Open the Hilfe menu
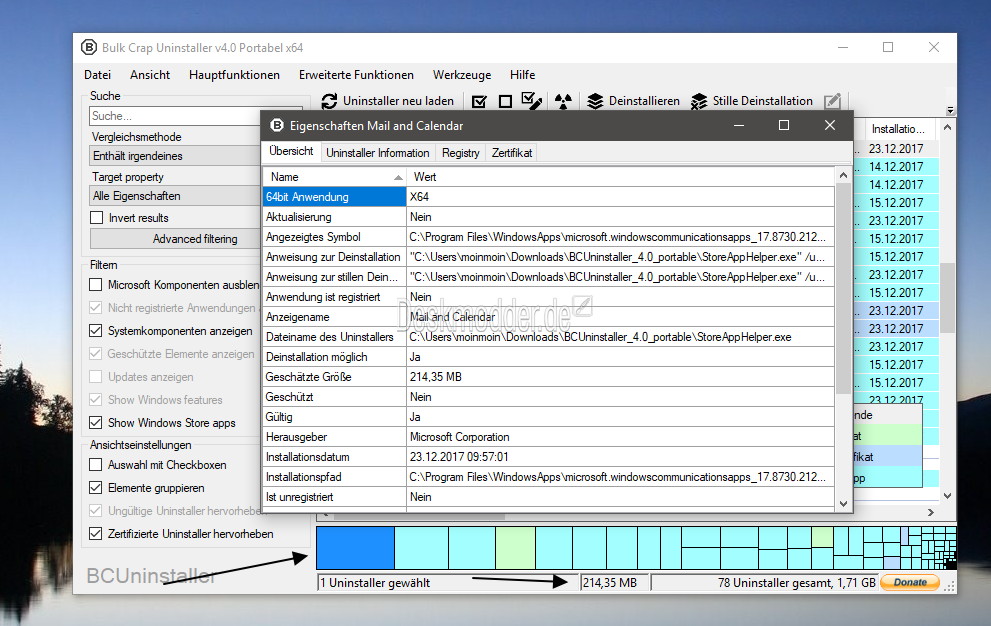 coord(522,75)
